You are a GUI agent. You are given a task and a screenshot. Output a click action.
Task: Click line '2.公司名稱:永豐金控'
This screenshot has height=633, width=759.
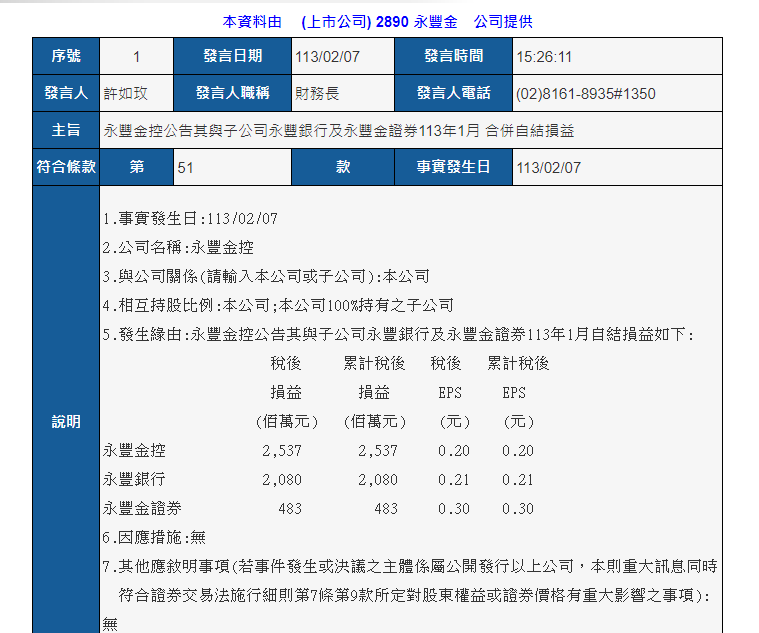point(178,248)
